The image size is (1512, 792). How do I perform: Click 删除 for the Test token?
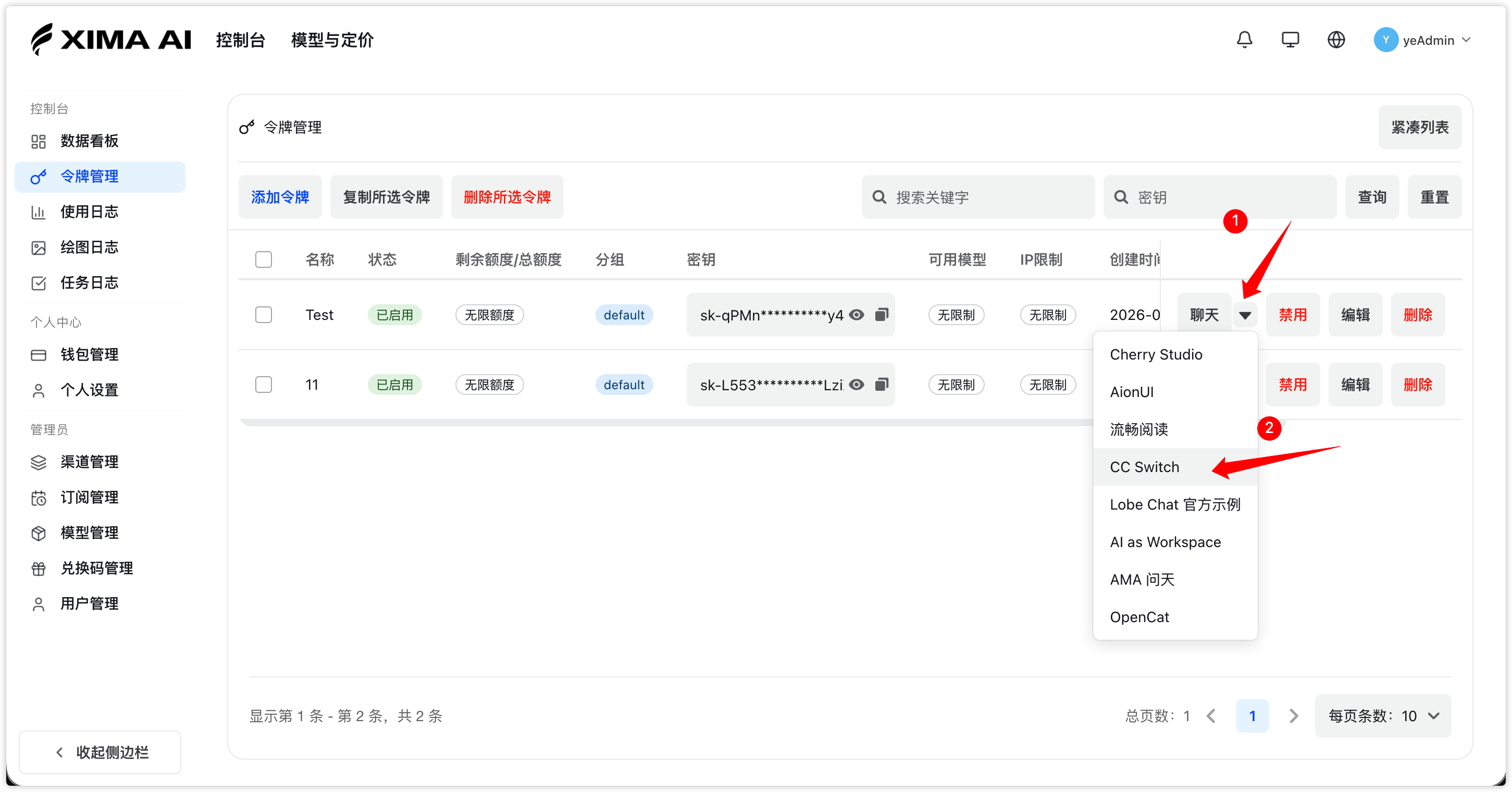tap(1418, 315)
